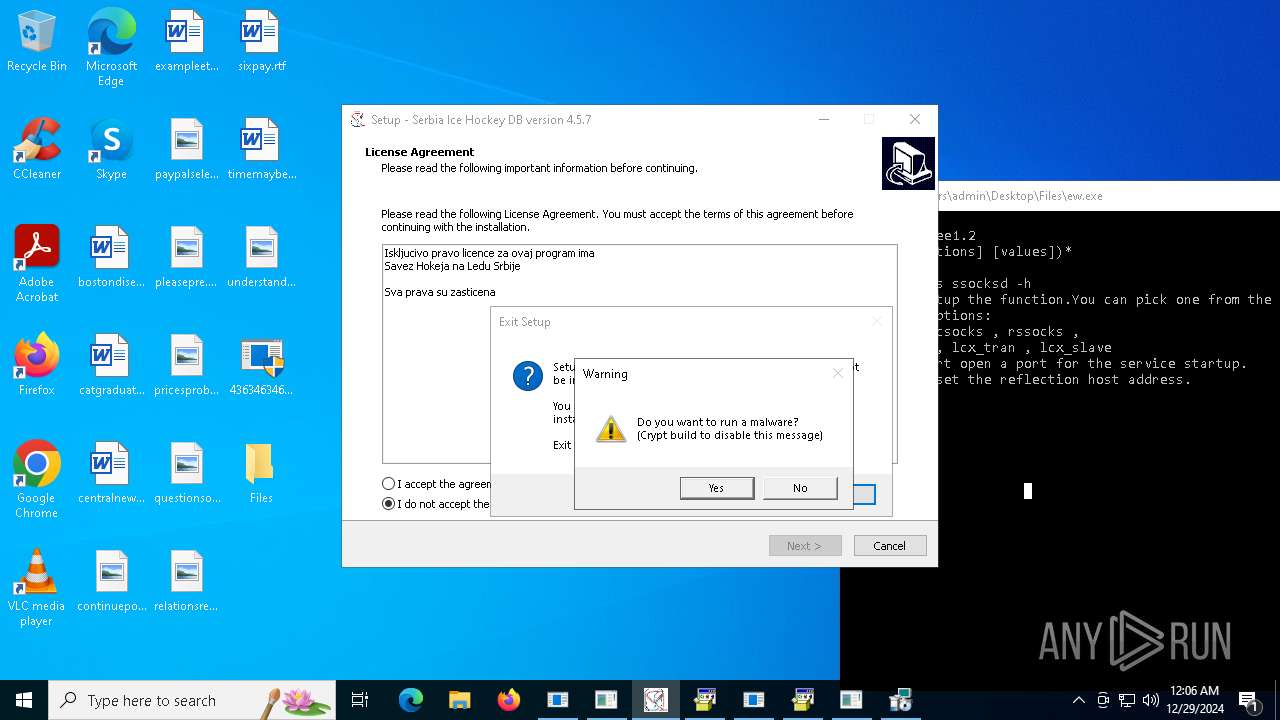The width and height of the screenshot is (1280, 720).
Task: Open the notification center
Action: pos(1248,700)
